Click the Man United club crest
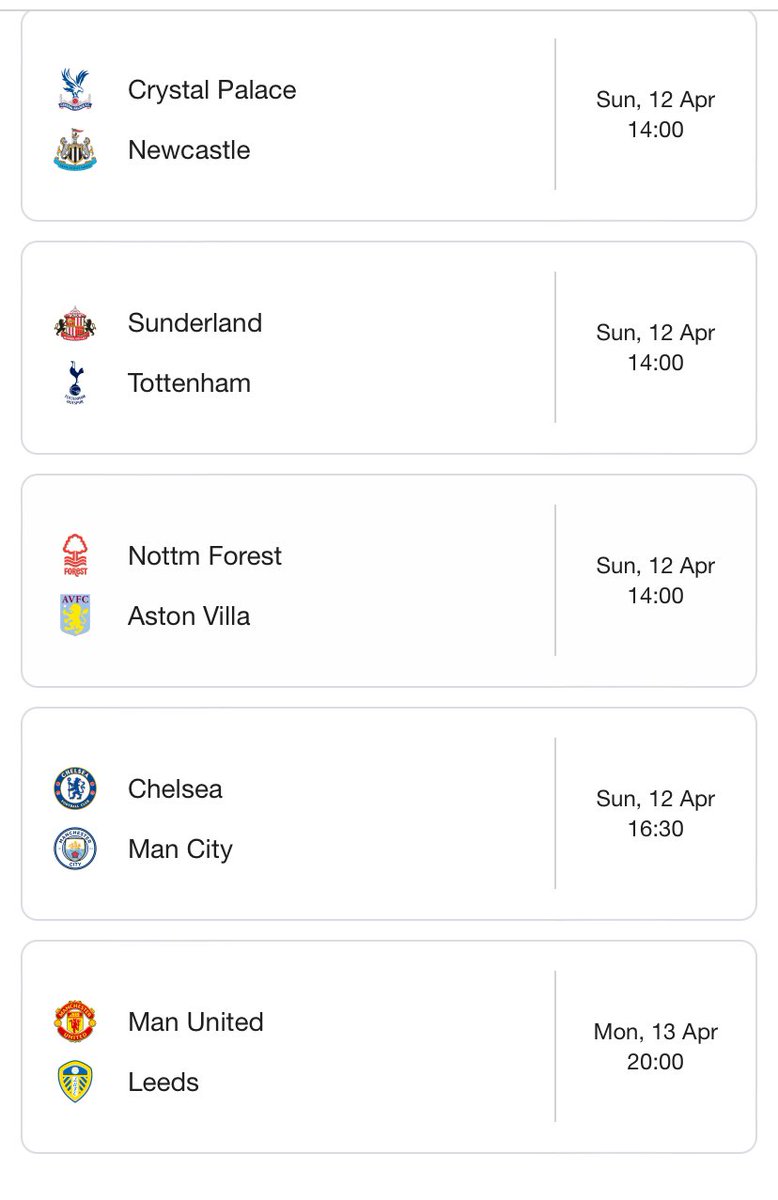 (75, 1022)
